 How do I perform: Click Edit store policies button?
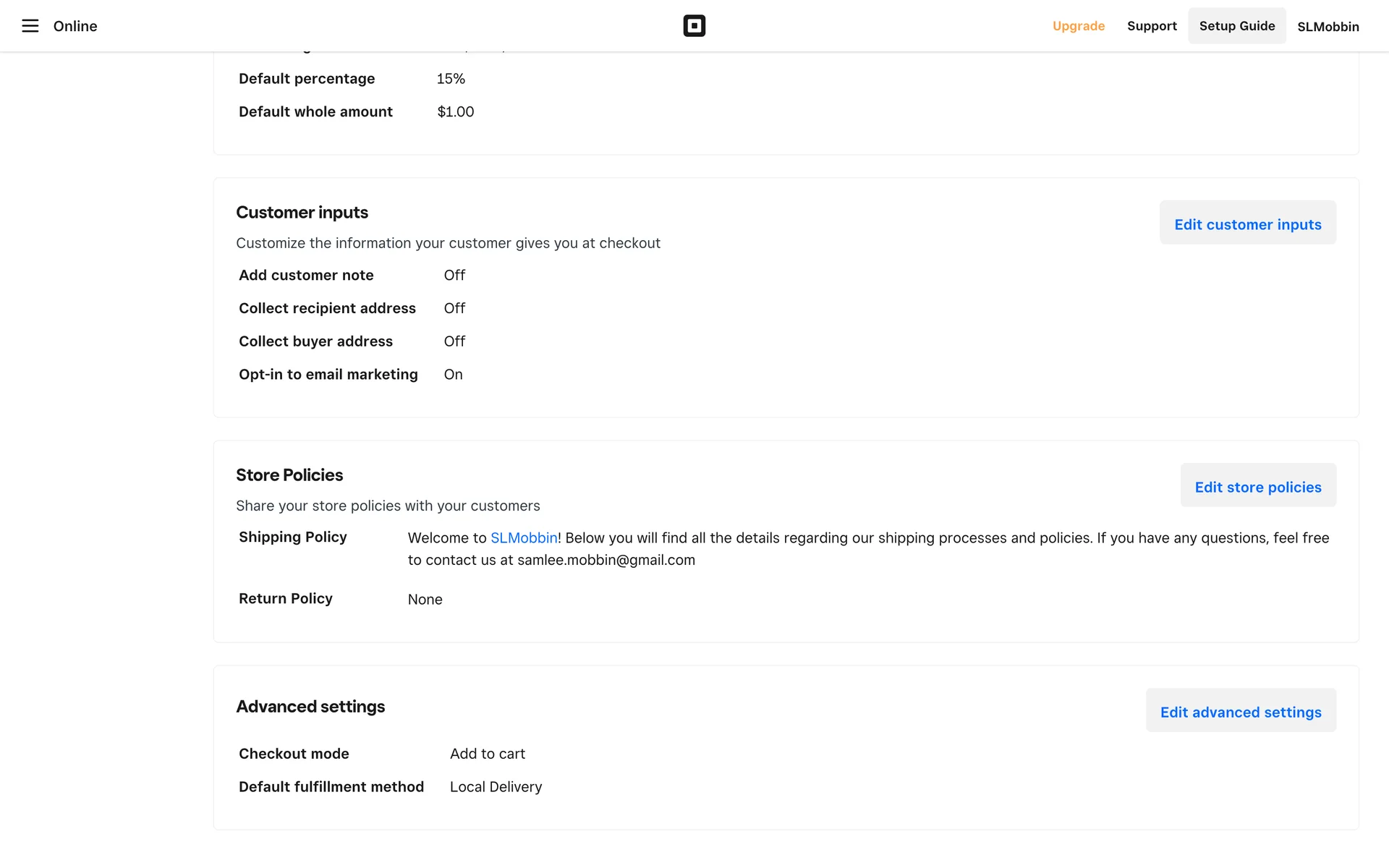1257,487
